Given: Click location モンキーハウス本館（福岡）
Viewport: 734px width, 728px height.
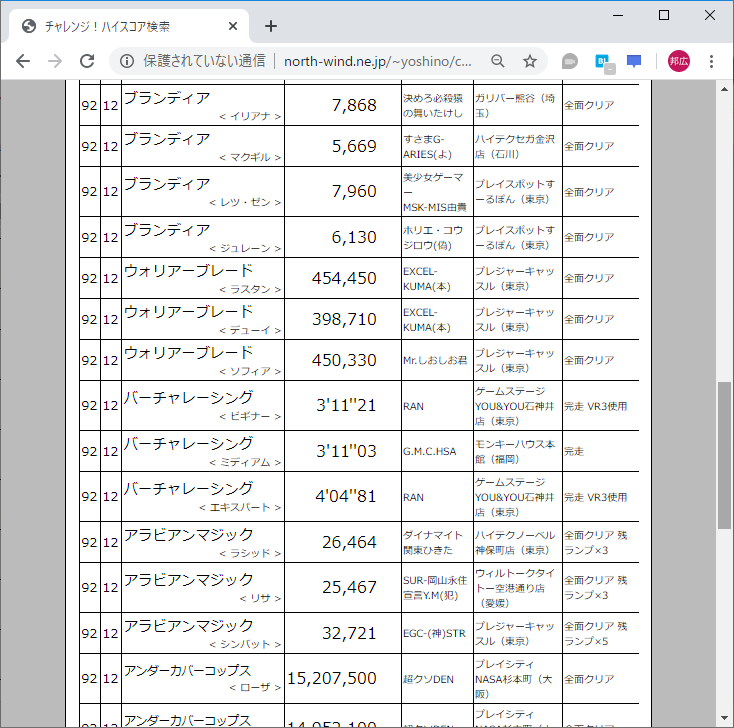Looking at the screenshot, I should [x=515, y=451].
